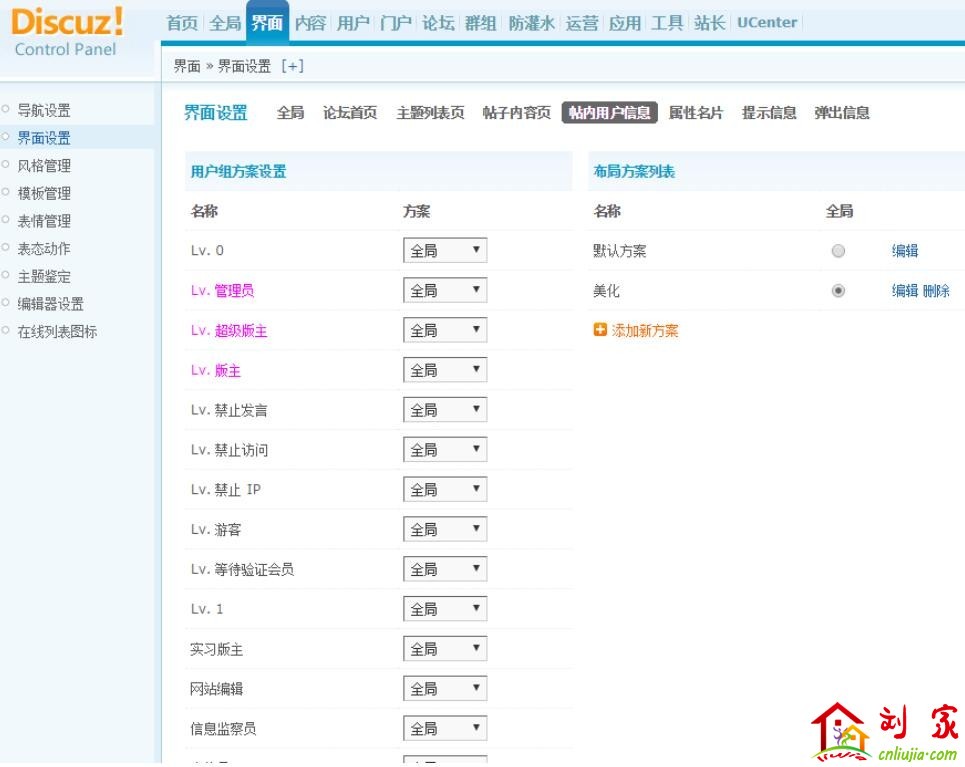Open the Lv. 游客 scheme dropdown
The image size is (965, 767).
(x=445, y=530)
